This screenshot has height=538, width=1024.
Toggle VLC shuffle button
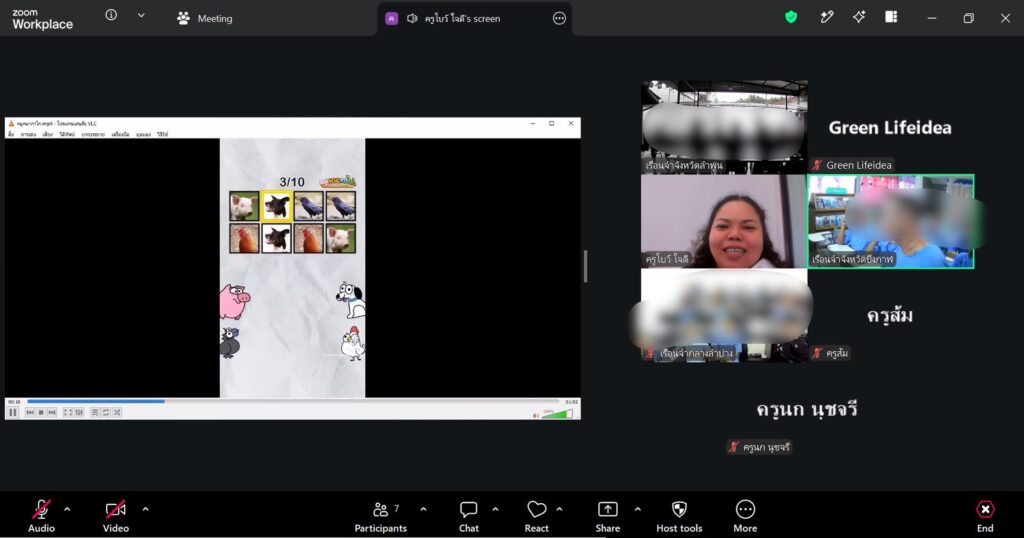pyautogui.click(x=117, y=412)
